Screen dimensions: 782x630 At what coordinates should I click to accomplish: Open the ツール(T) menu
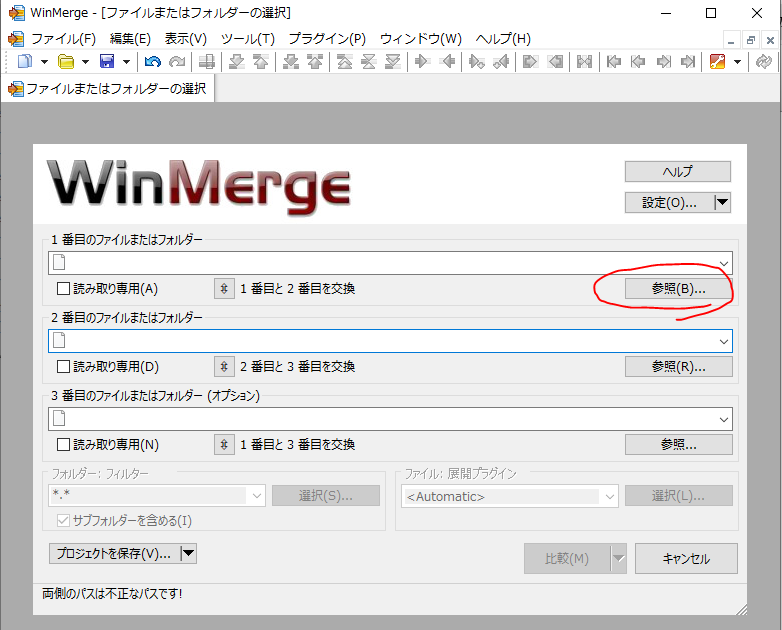pyautogui.click(x=248, y=38)
